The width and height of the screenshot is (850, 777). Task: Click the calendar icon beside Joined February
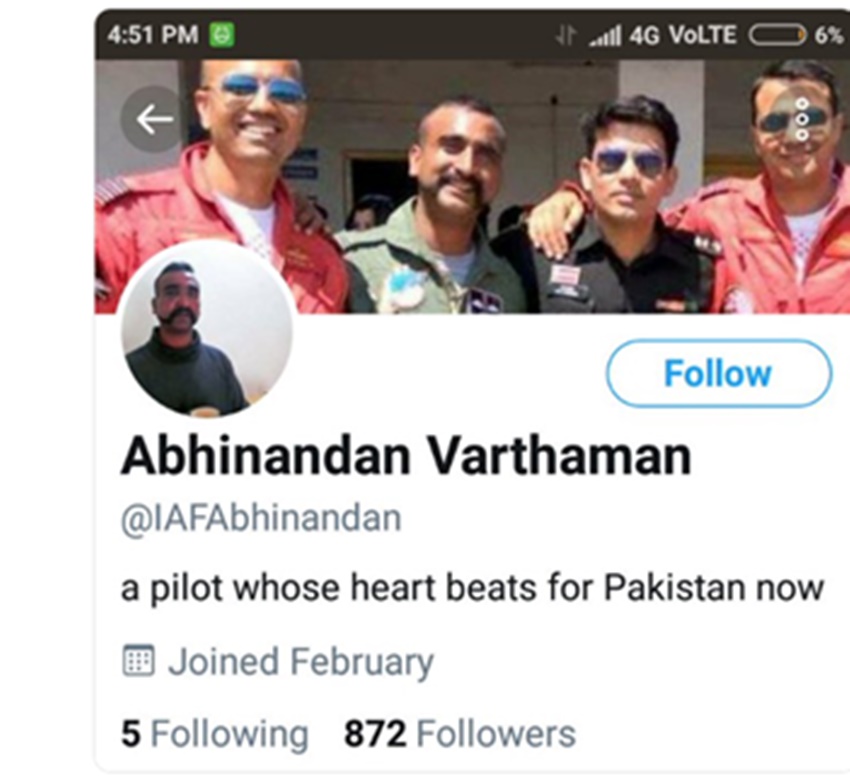point(138,661)
